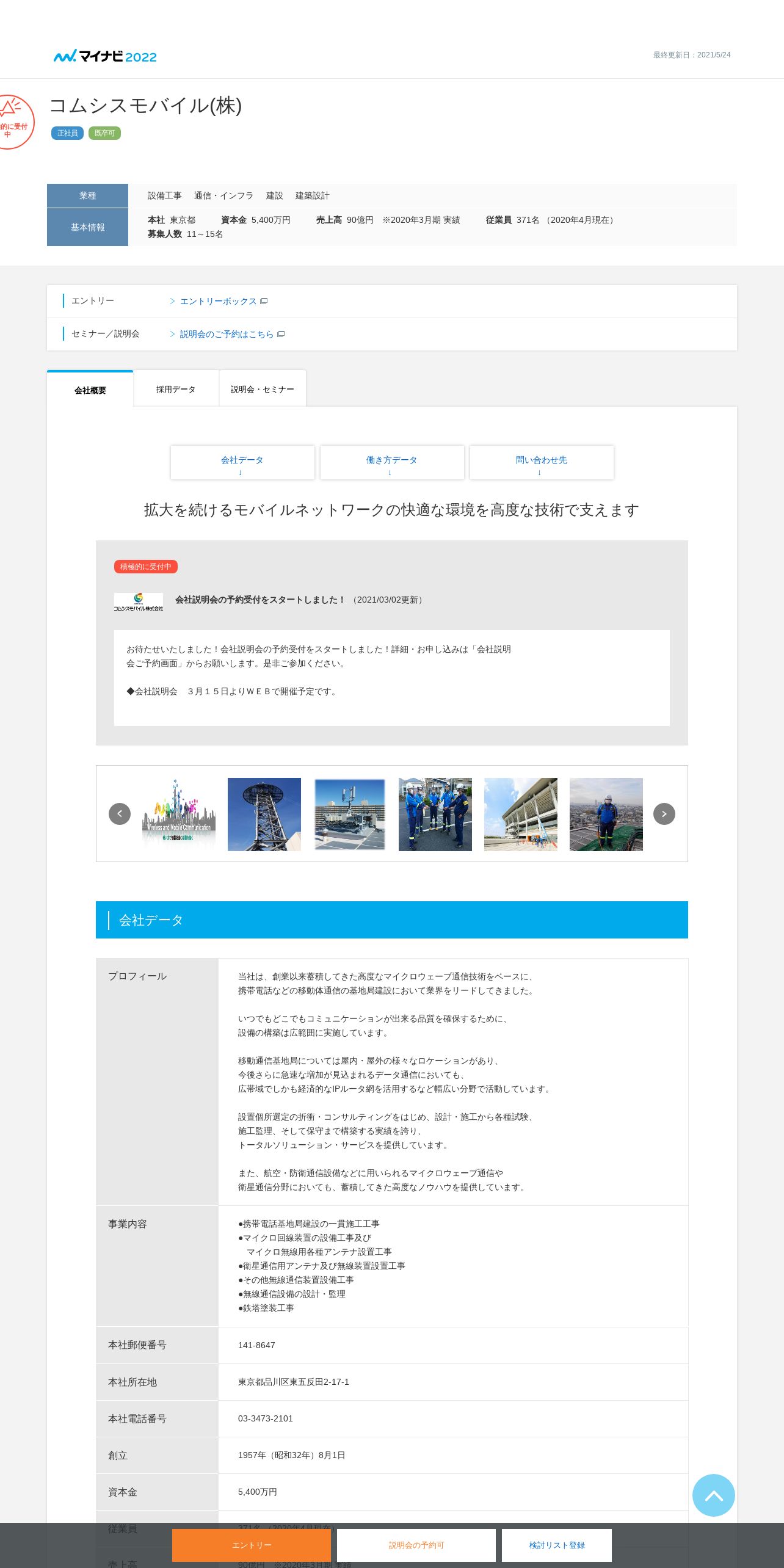Click the red 積極的に受付中 label

tap(146, 567)
